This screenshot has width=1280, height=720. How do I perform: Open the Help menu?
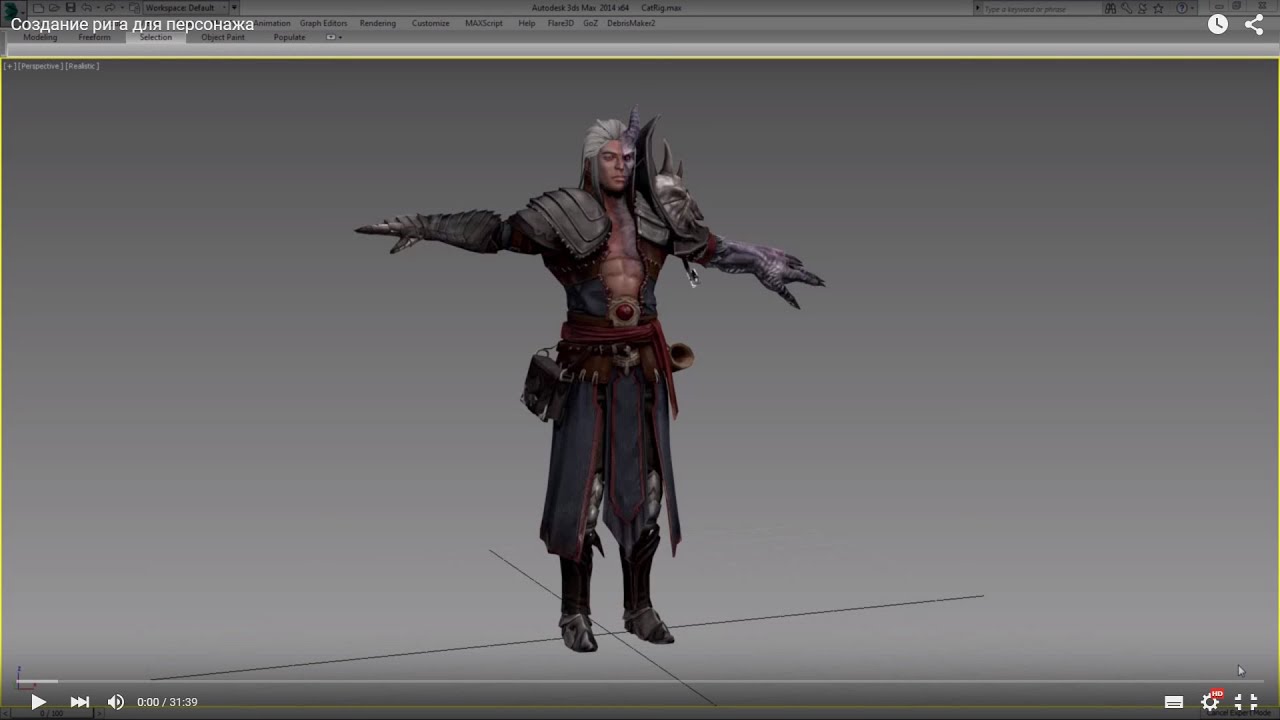526,23
